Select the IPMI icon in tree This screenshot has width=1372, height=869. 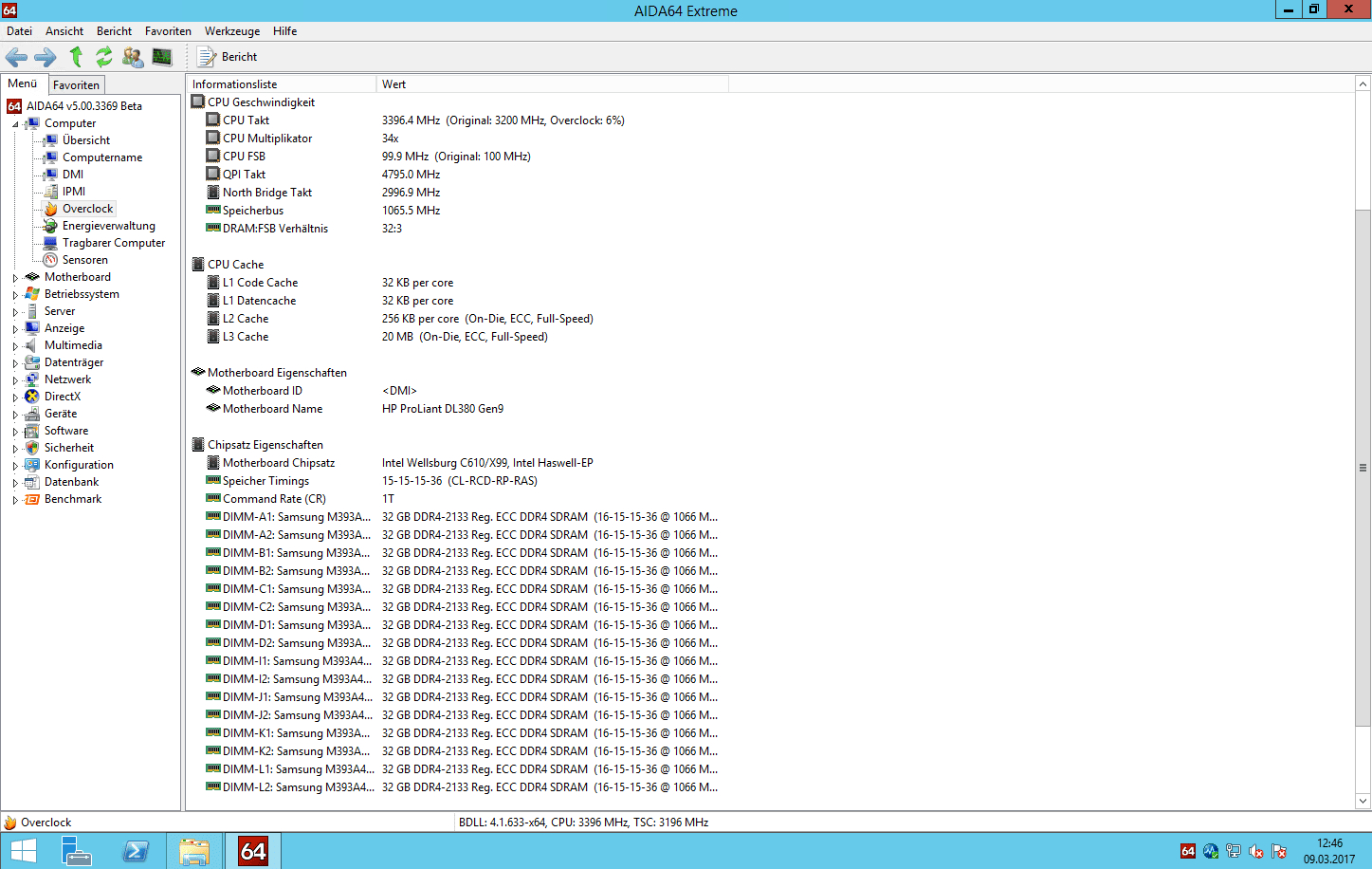point(50,192)
